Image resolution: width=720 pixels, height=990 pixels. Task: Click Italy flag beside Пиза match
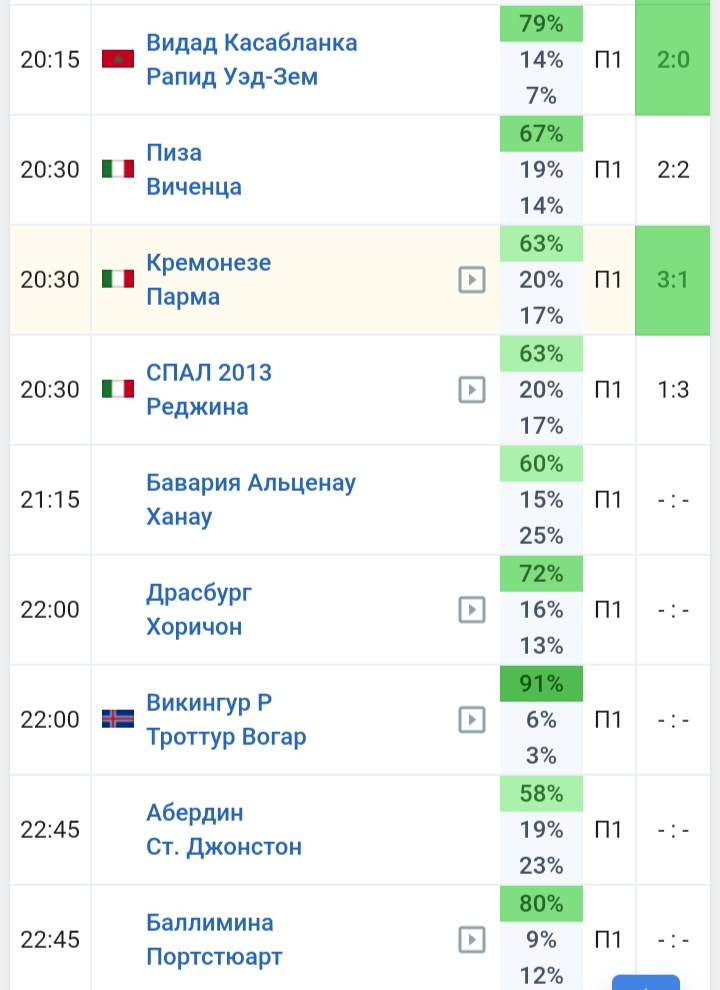click(x=118, y=170)
